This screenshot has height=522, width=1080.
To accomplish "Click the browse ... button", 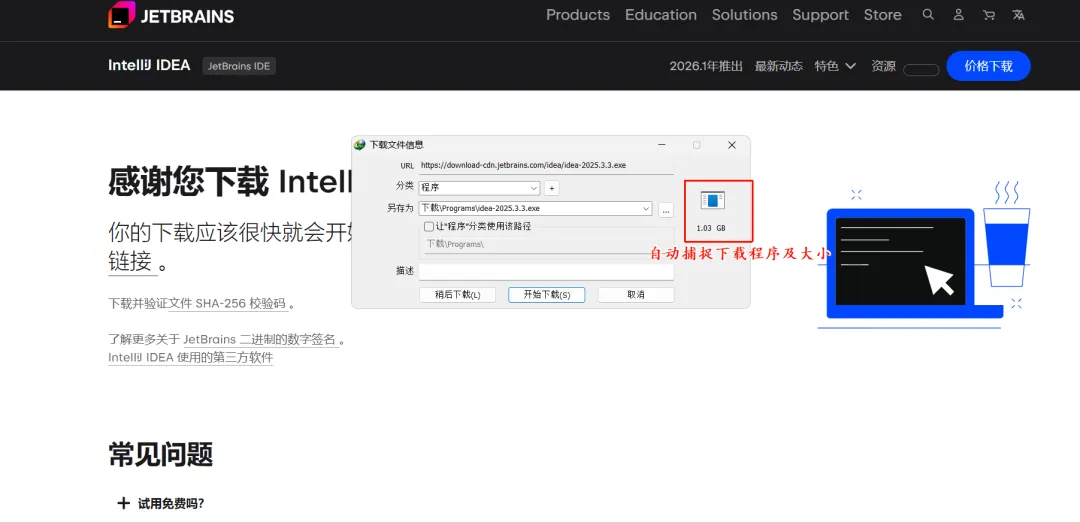I will coord(665,209).
